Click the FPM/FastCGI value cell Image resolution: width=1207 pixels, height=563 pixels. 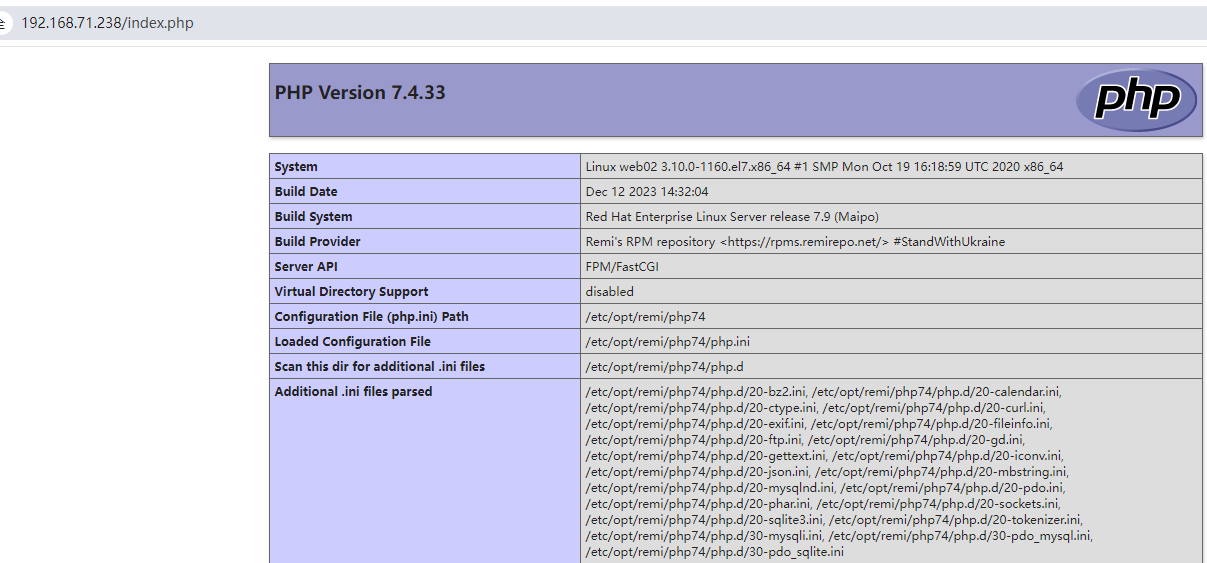click(x=622, y=267)
